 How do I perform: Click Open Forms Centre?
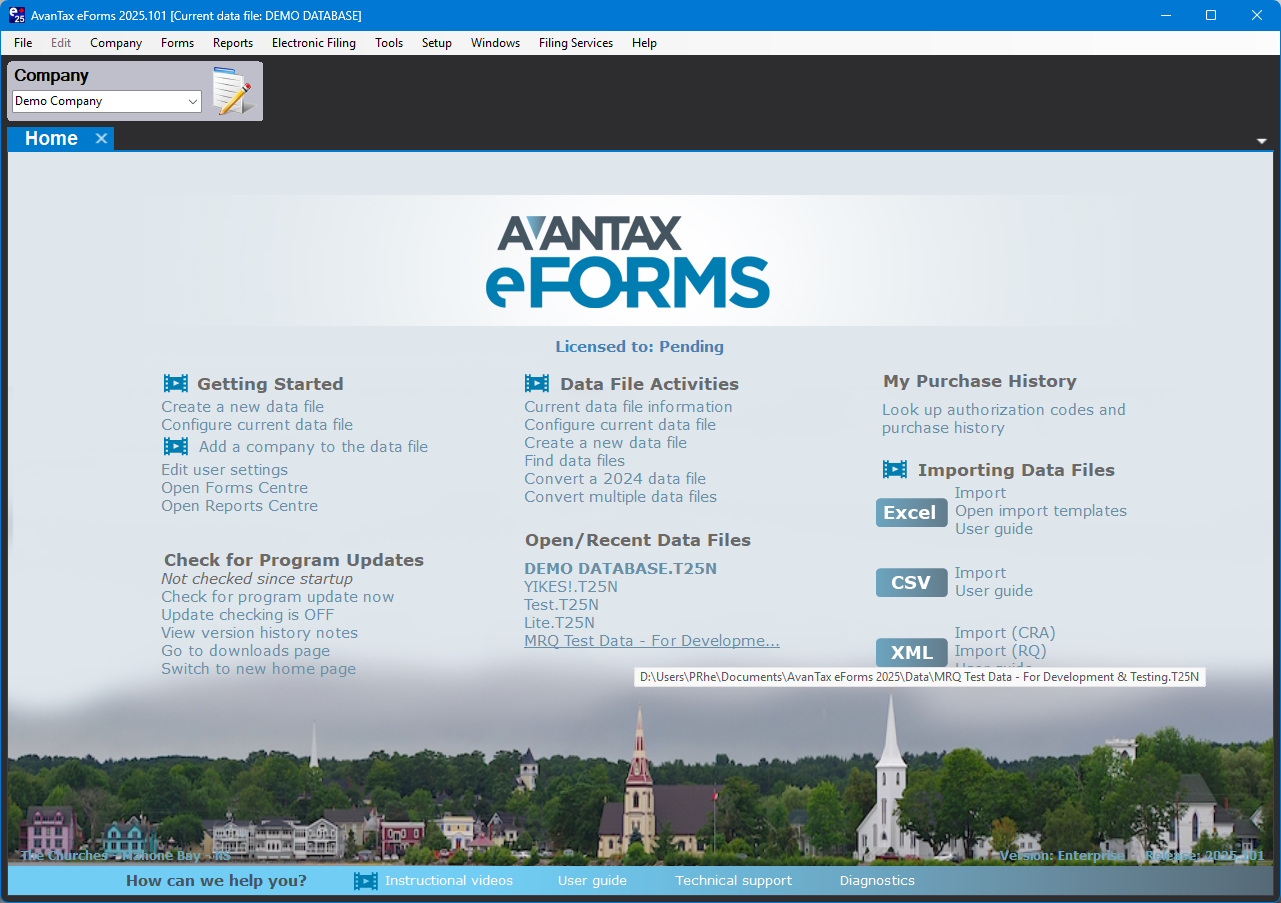point(234,488)
